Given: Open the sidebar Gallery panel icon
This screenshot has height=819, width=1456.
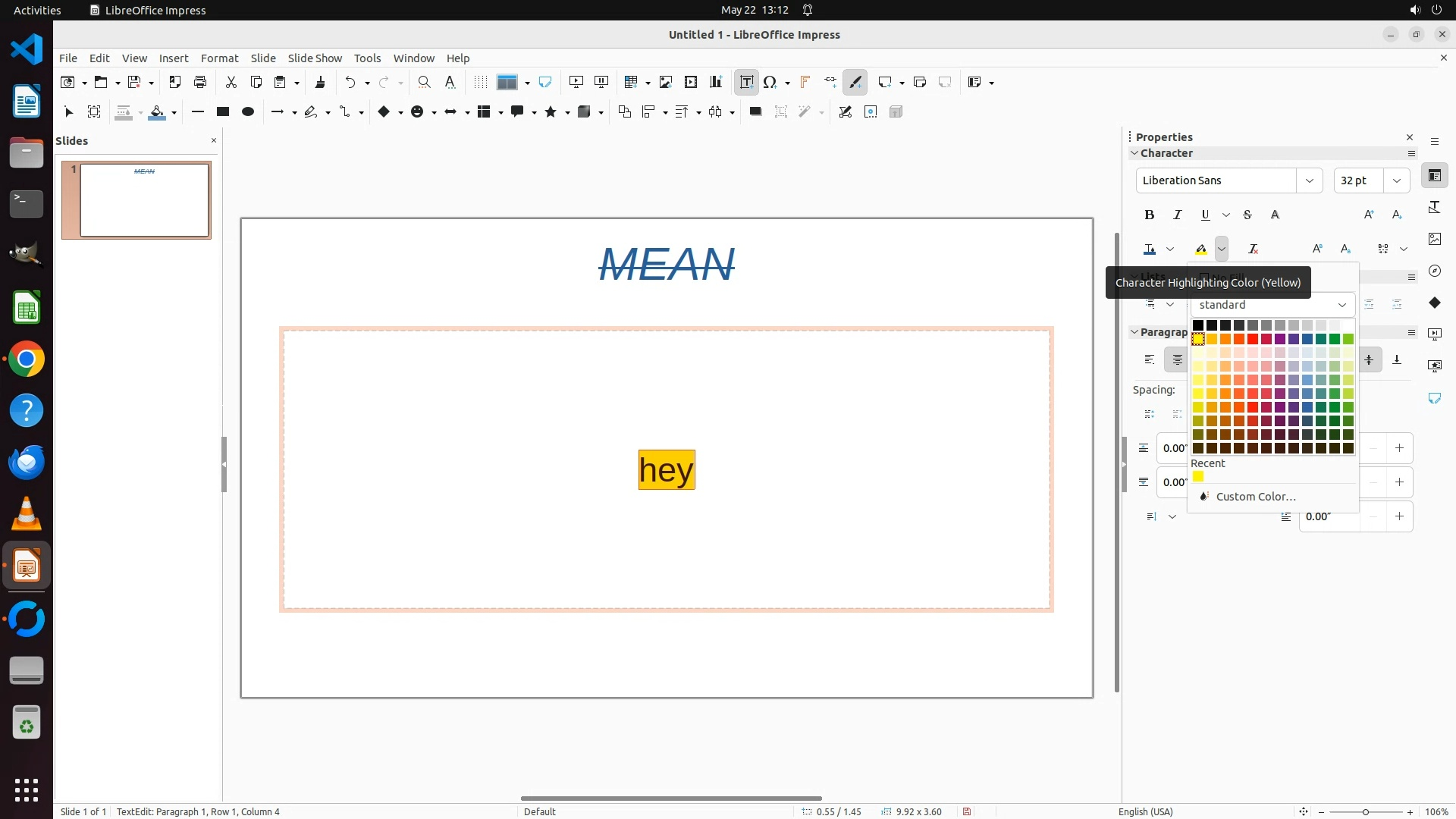Looking at the screenshot, I should click(x=1434, y=239).
